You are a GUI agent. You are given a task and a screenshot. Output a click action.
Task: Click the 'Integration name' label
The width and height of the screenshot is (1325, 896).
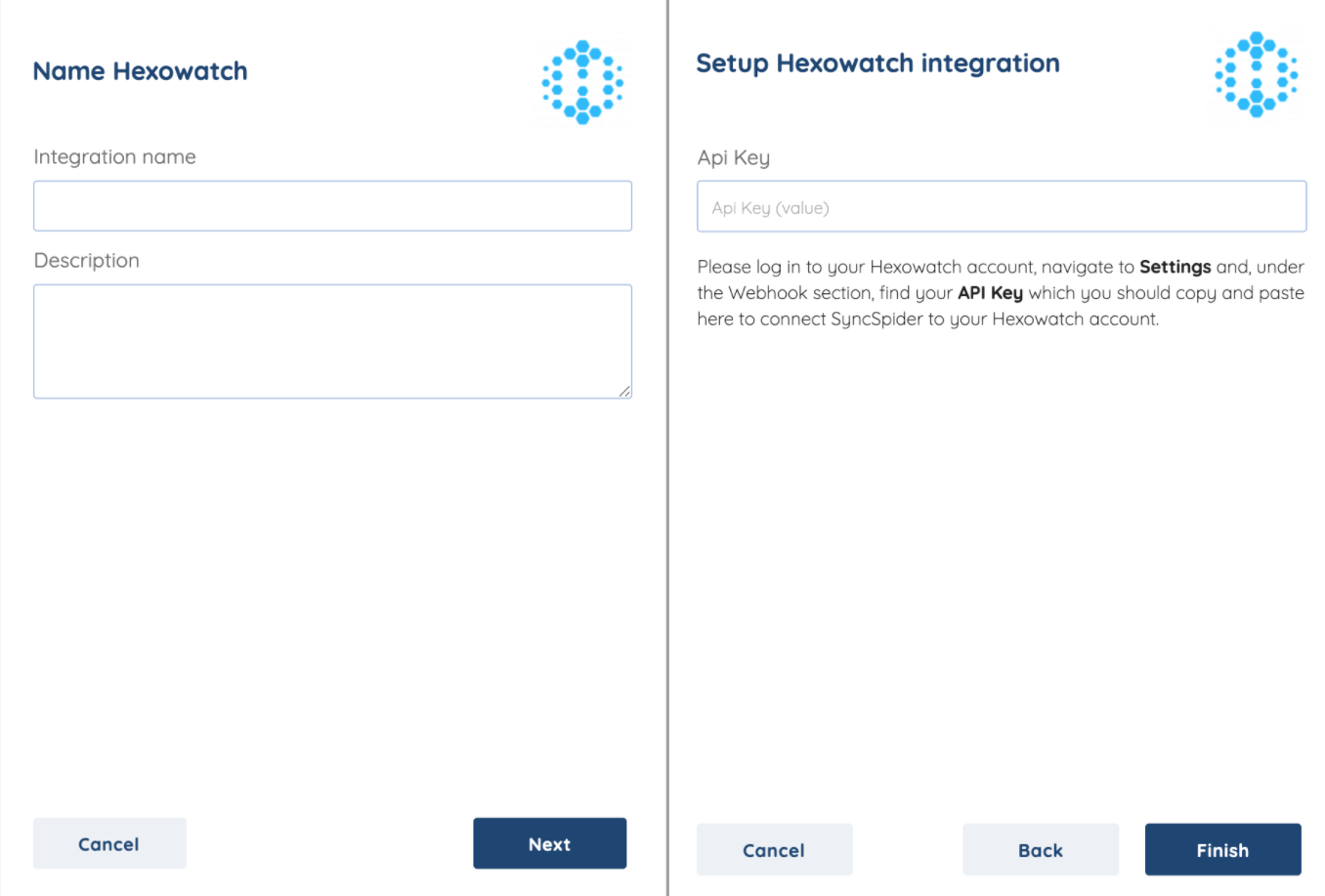(x=114, y=157)
